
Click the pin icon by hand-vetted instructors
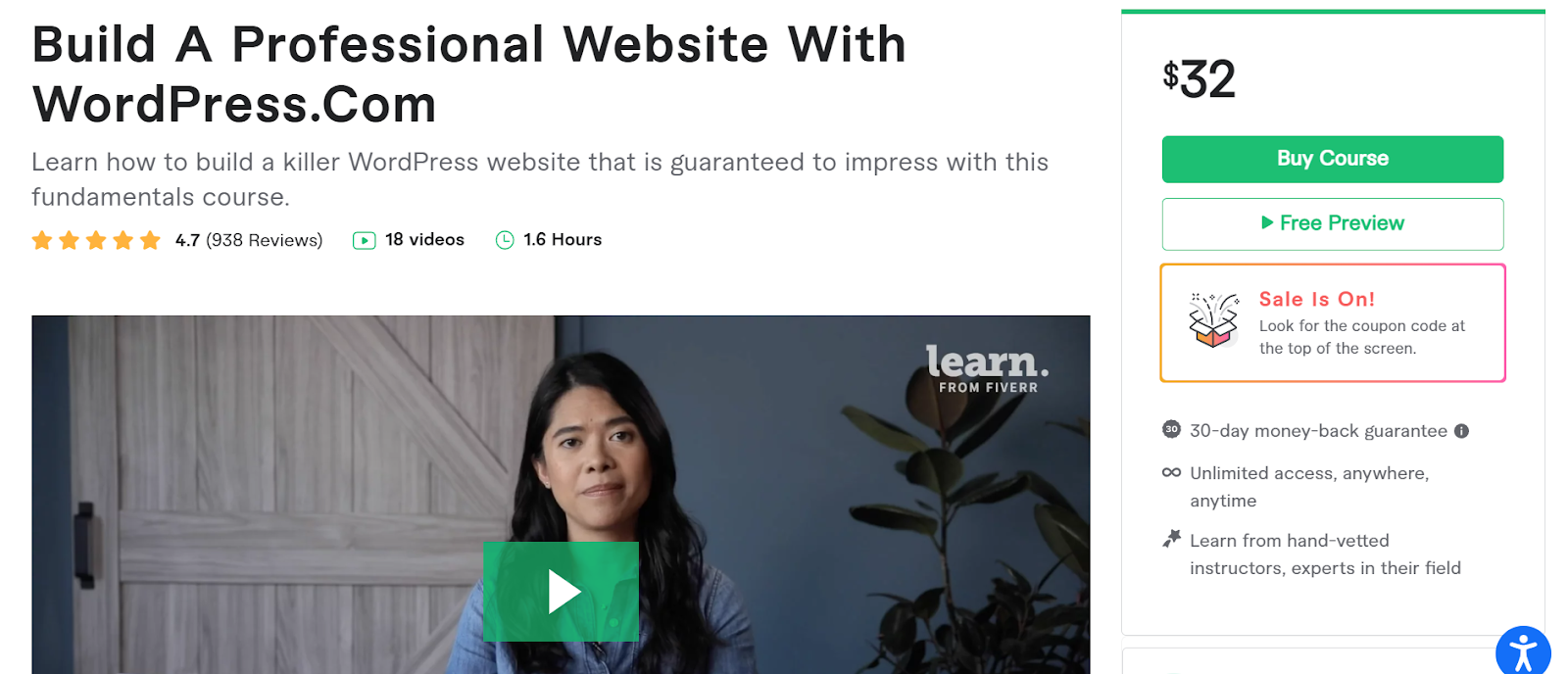point(1171,538)
